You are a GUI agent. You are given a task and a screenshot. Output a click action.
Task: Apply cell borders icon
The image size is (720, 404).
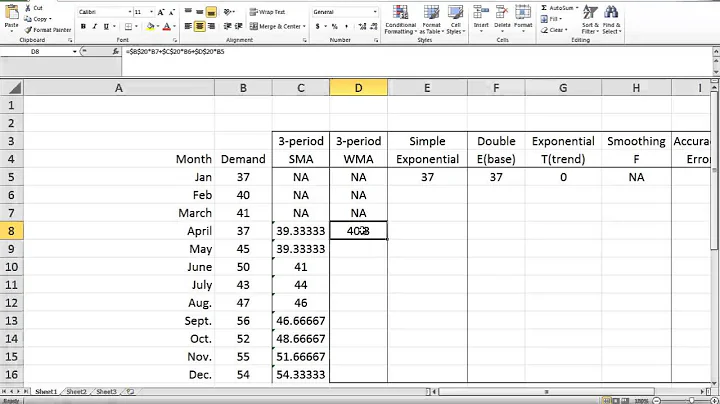(129, 27)
